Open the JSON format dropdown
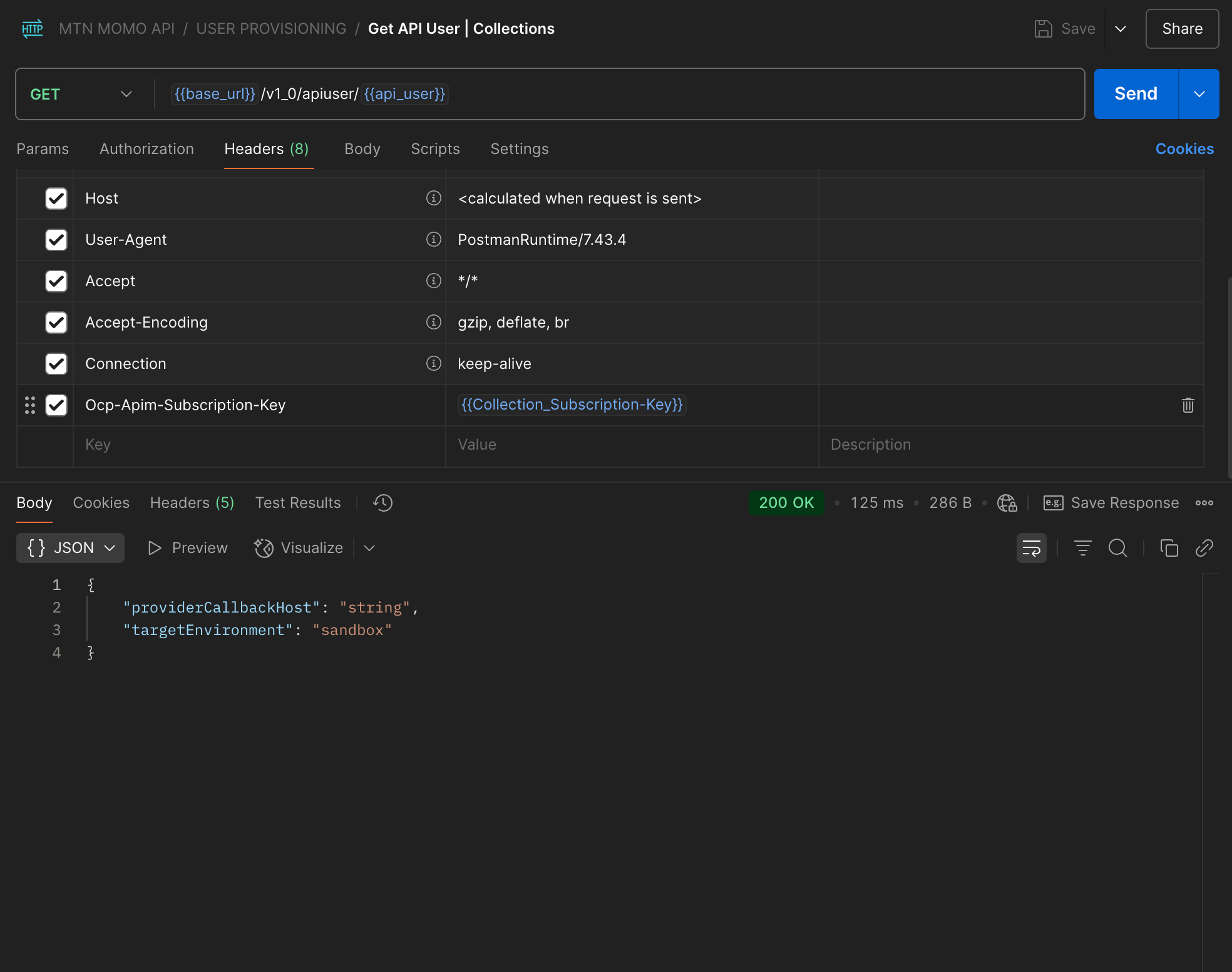The width and height of the screenshot is (1232, 972). coord(70,548)
